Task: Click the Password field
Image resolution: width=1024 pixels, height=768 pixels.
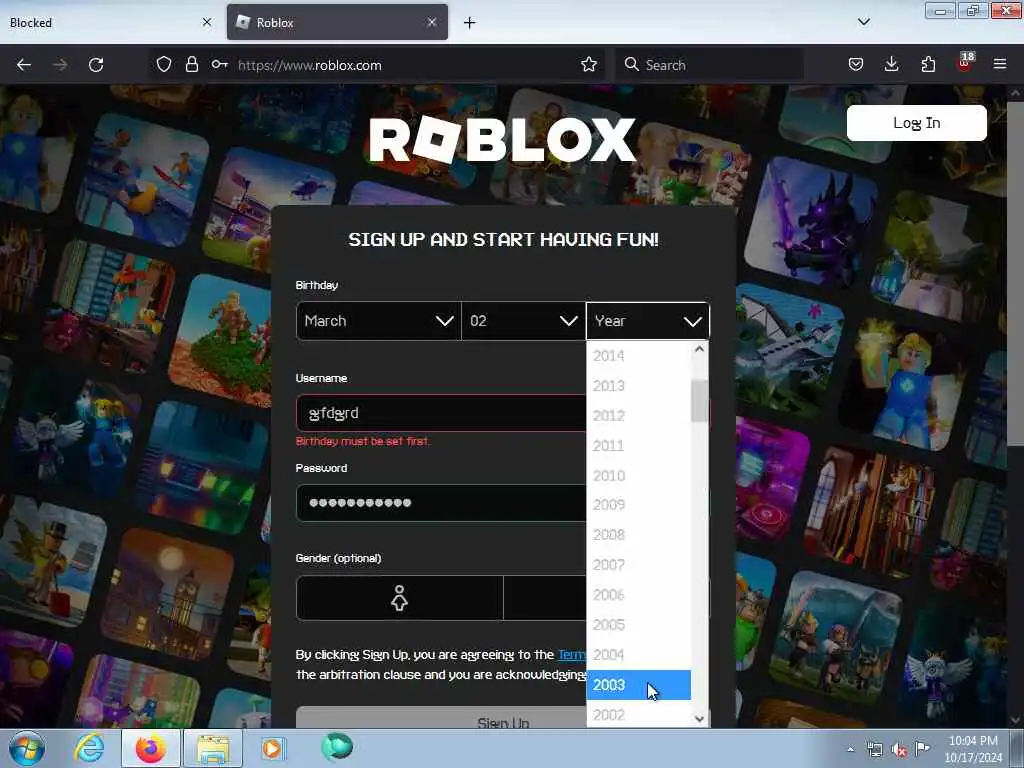Action: pos(441,503)
